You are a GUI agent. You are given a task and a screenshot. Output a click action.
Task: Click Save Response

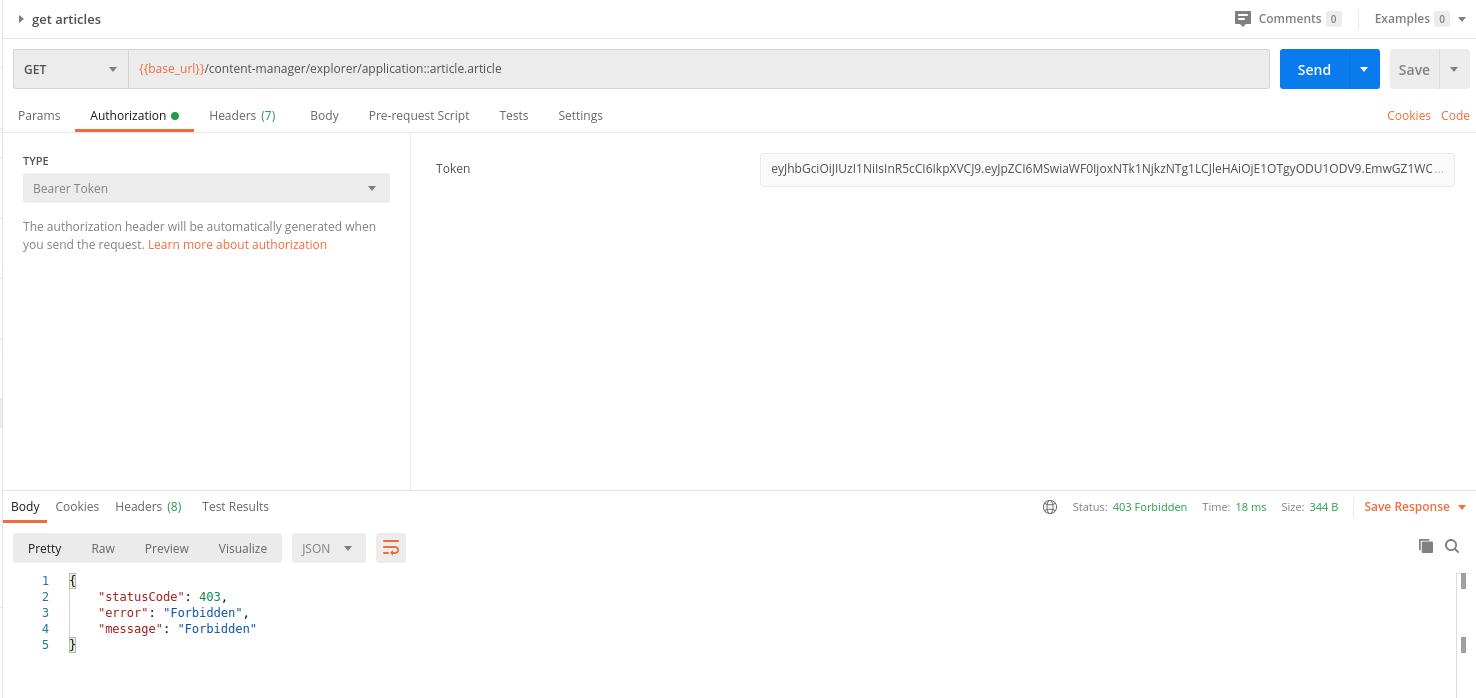click(1406, 507)
